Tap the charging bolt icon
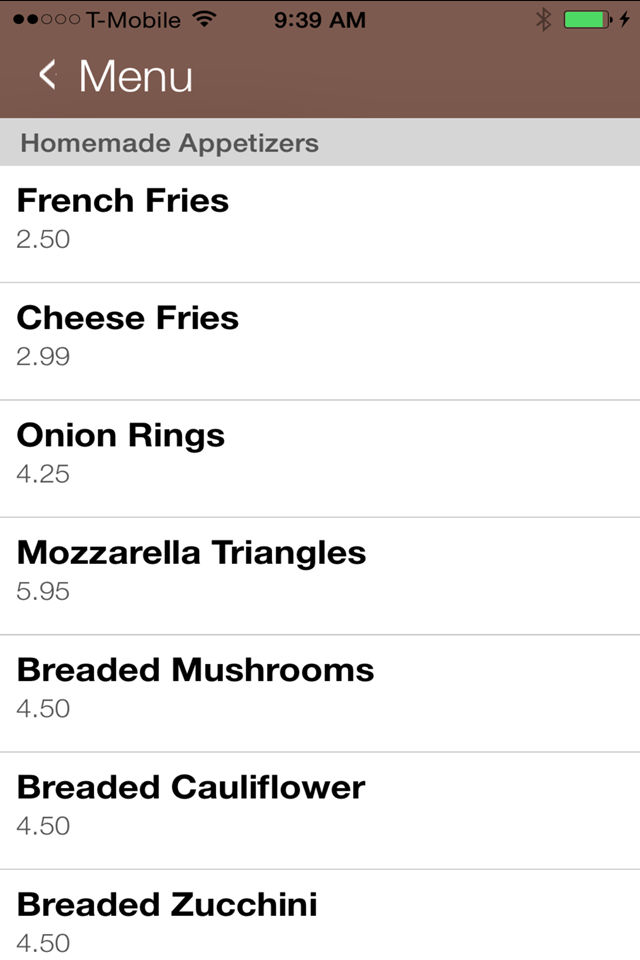Screen dimensions: 640x960 pyautogui.click(x=624, y=20)
